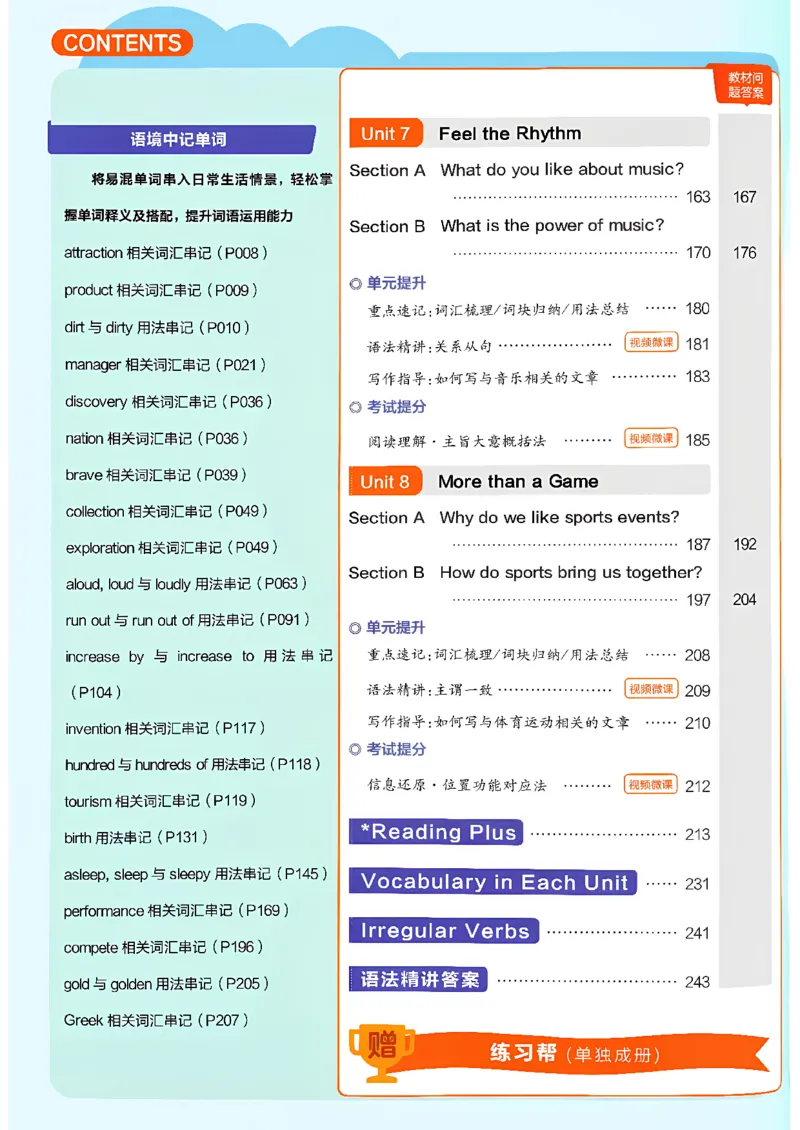Image resolution: width=800 pixels, height=1130 pixels.
Task: Click 语法精讲:关系从句 entry
Action: 430,347
